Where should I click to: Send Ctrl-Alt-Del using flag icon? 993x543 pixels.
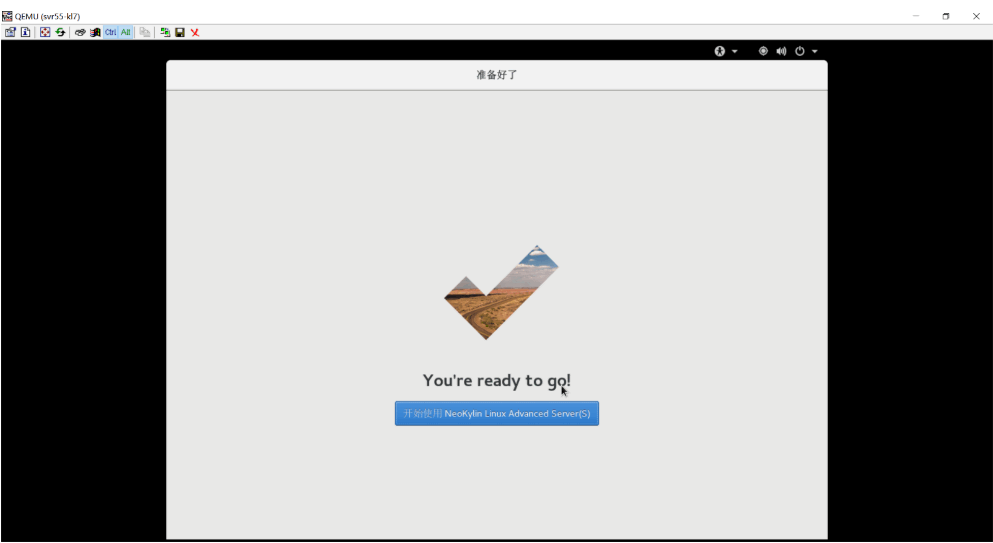[95, 32]
